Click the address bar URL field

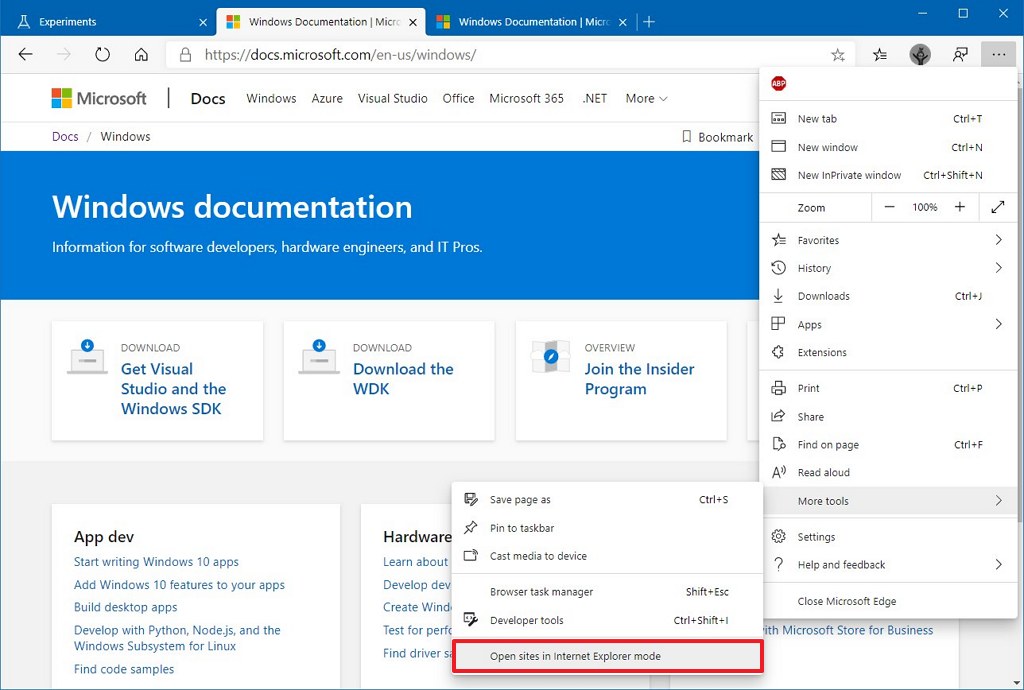pyautogui.click(x=500, y=55)
